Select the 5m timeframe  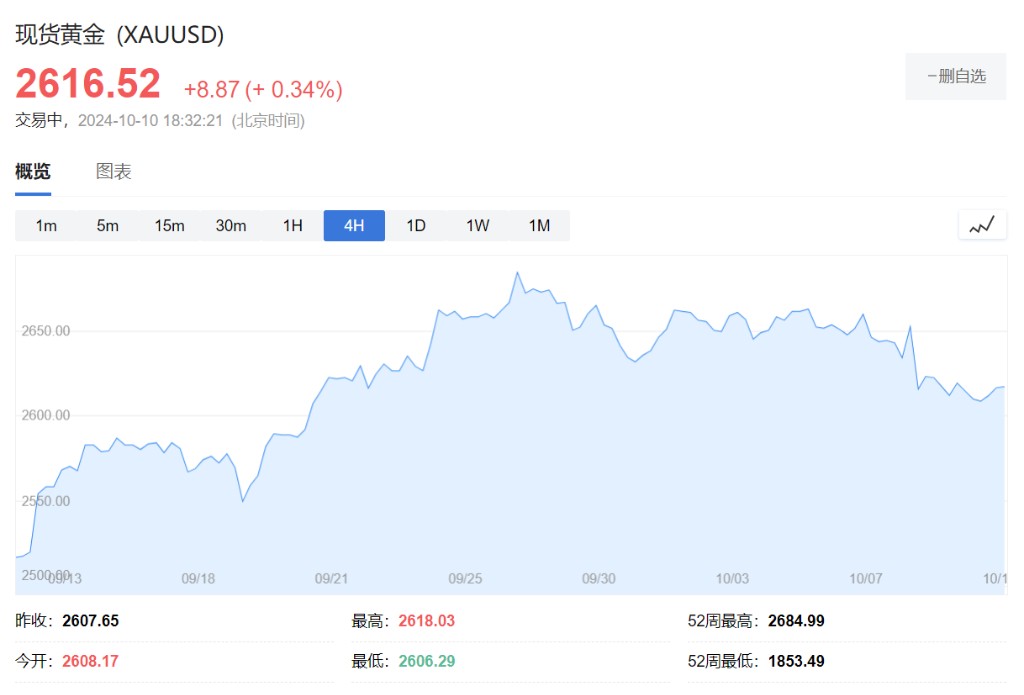[x=108, y=226]
